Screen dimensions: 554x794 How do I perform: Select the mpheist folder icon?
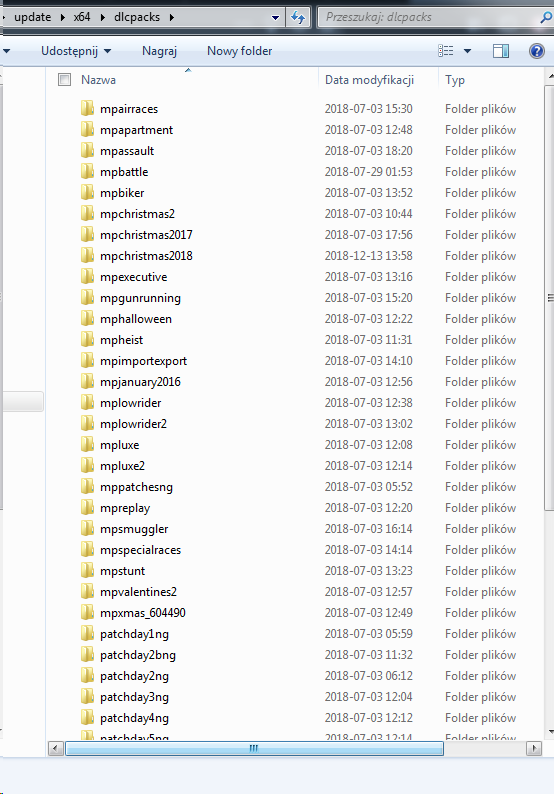(x=87, y=340)
